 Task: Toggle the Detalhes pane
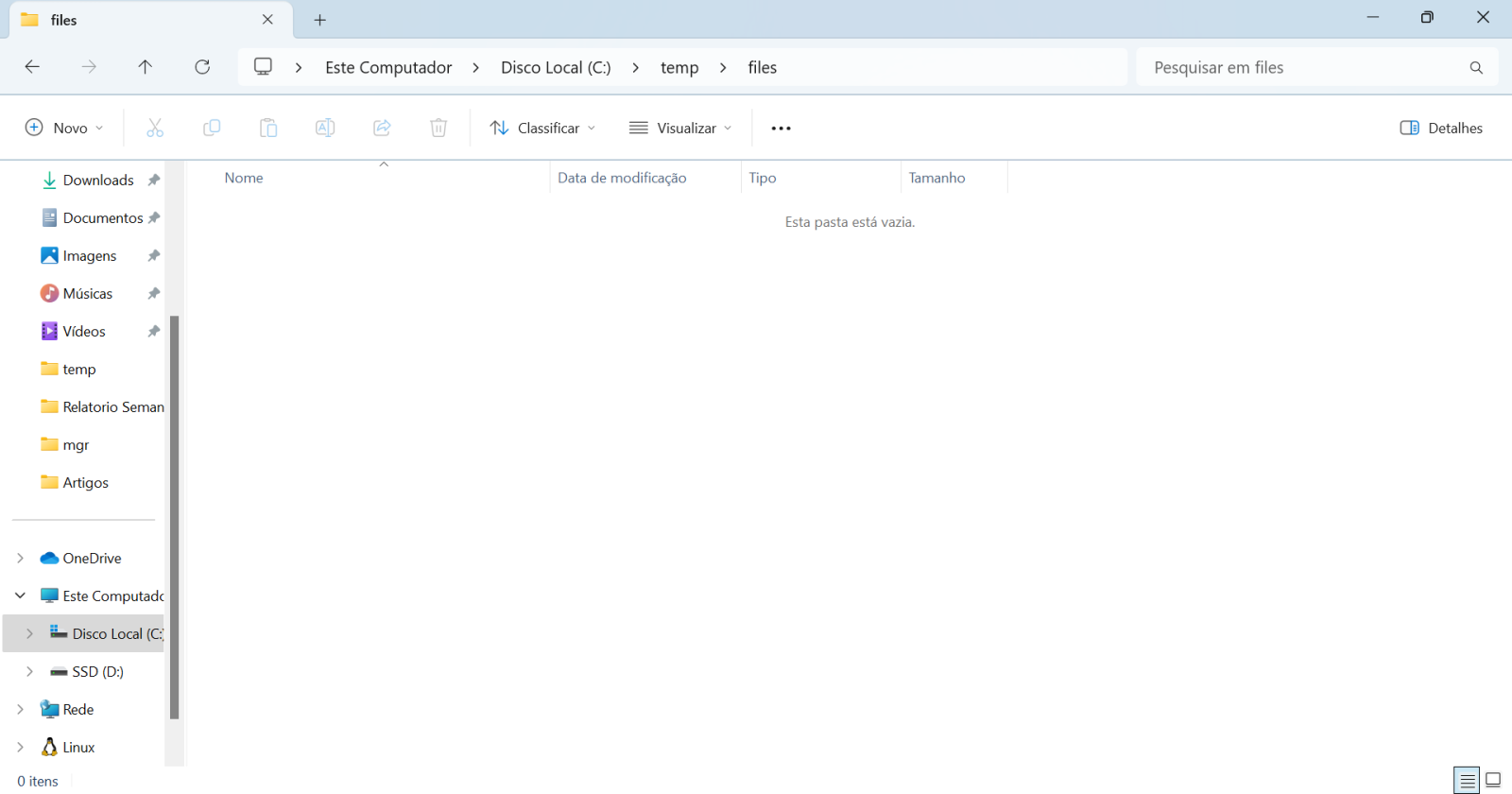[1441, 128]
